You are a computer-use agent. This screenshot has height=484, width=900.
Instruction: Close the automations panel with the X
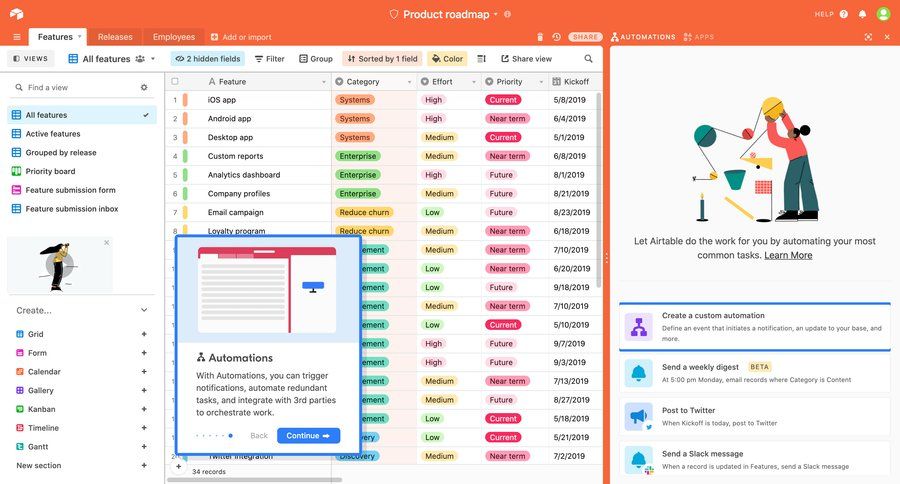[x=887, y=37]
